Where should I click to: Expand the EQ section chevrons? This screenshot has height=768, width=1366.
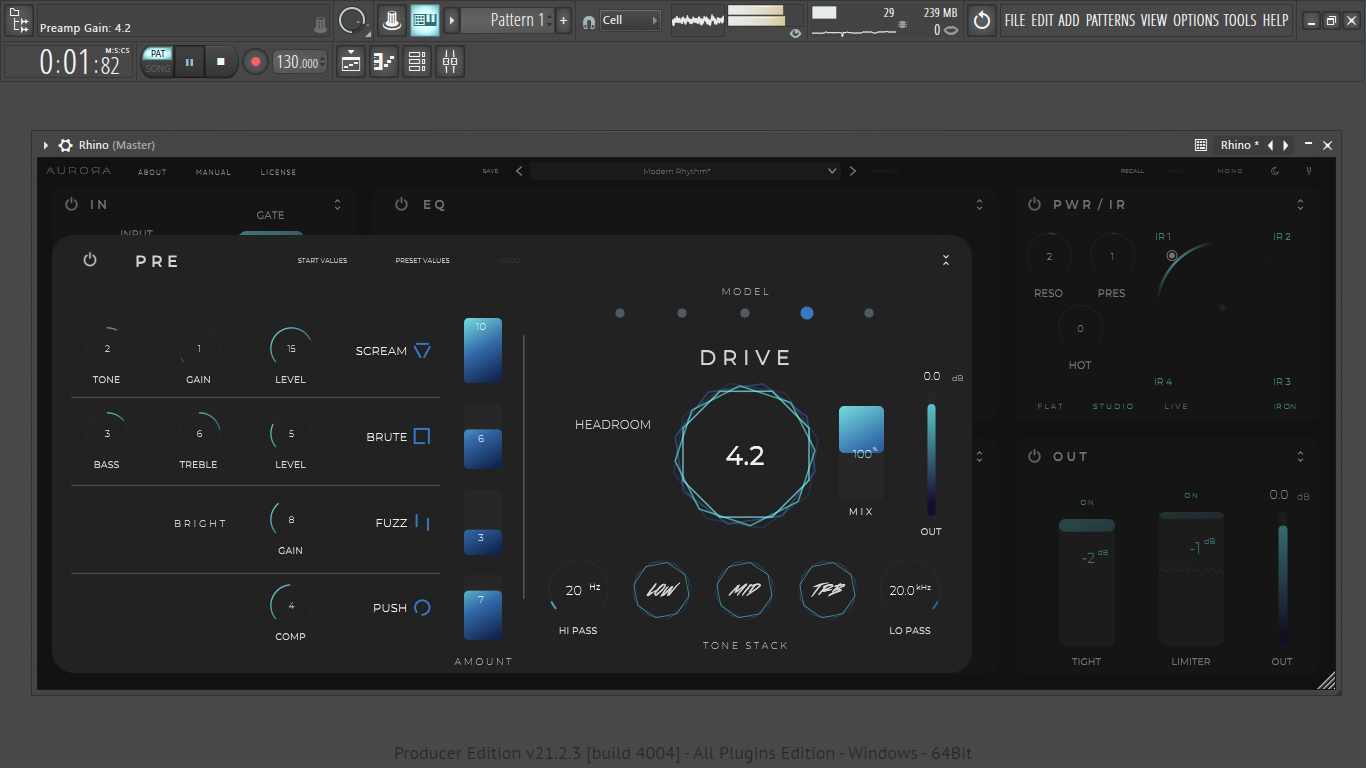(x=979, y=204)
